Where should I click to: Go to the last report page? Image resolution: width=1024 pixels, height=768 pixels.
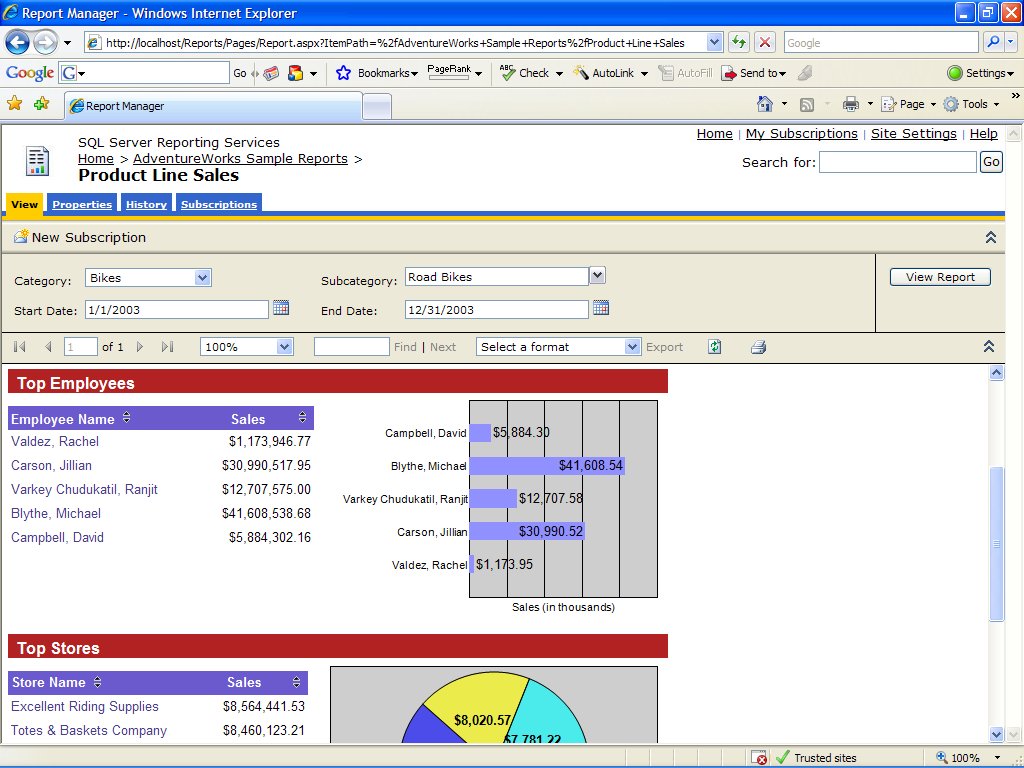point(167,347)
